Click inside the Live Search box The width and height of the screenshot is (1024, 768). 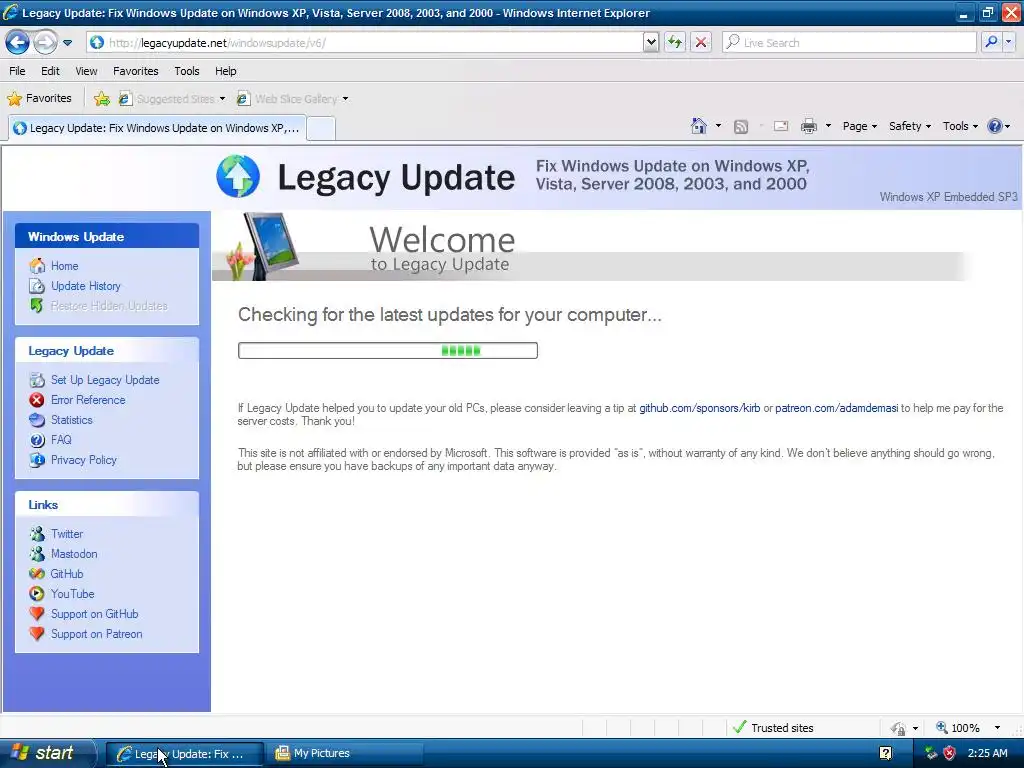point(849,43)
